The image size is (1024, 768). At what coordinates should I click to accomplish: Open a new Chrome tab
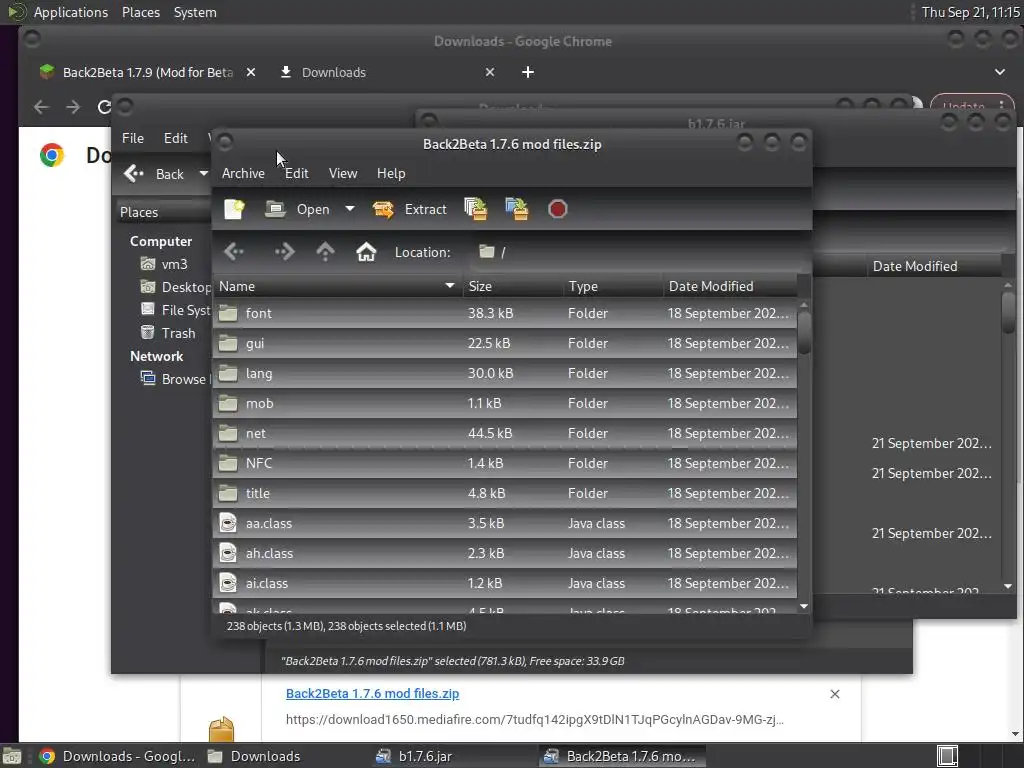(x=528, y=72)
